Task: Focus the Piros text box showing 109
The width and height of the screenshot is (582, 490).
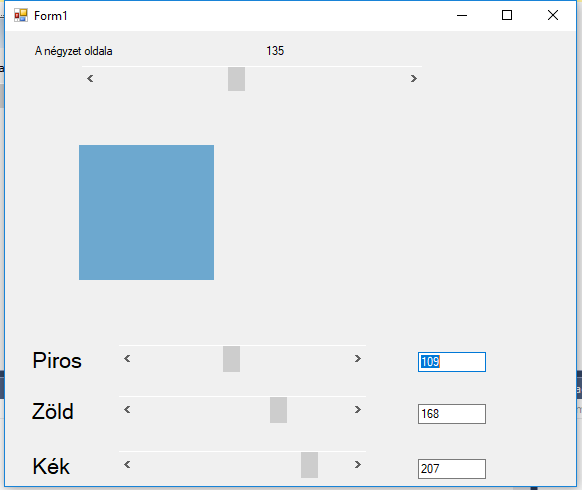Action: [452, 362]
